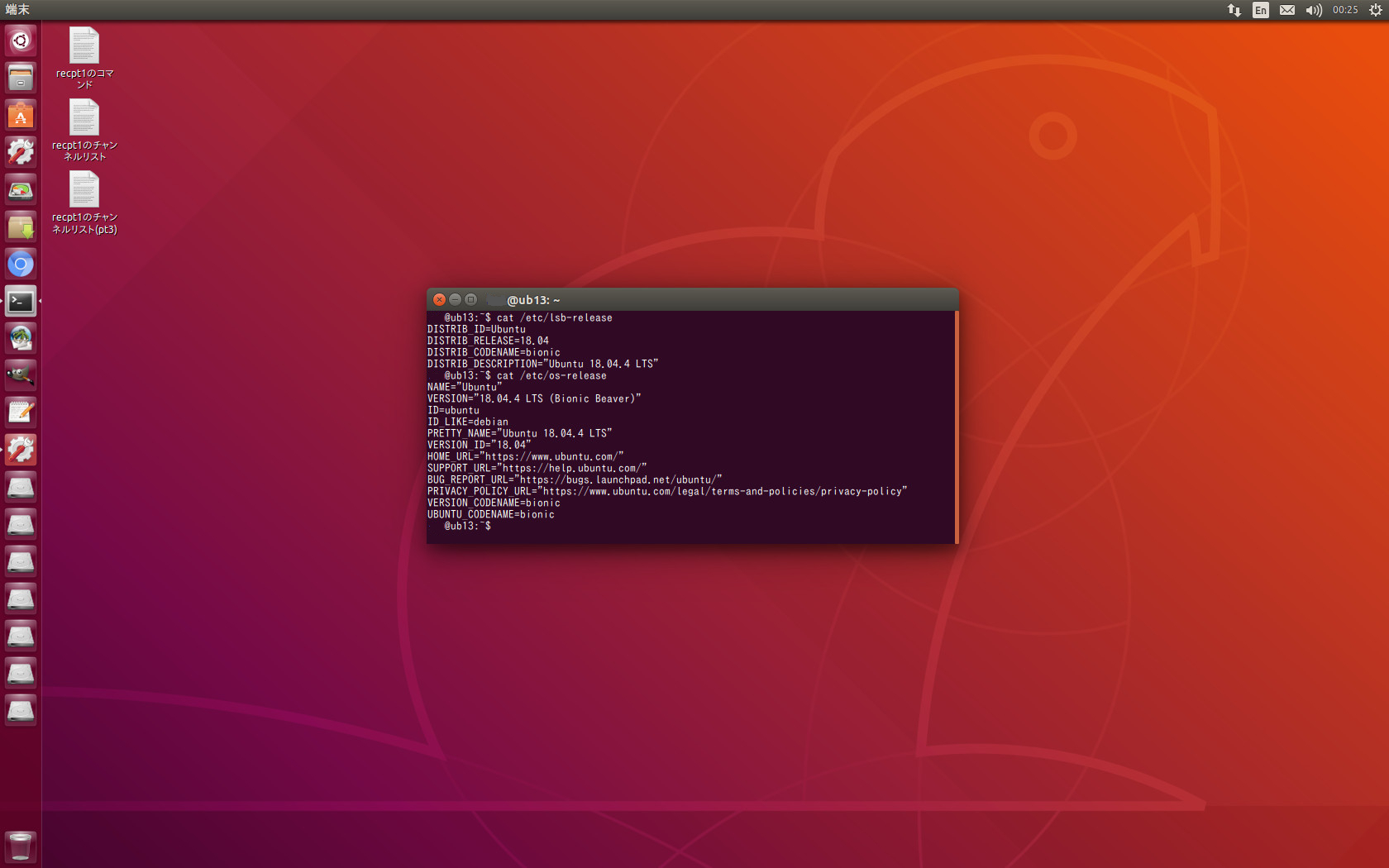Viewport: 1389px width, 868px height.
Task: Select the recpt1のチャンネルリスト(pt3) desktop file
Action: (84, 203)
